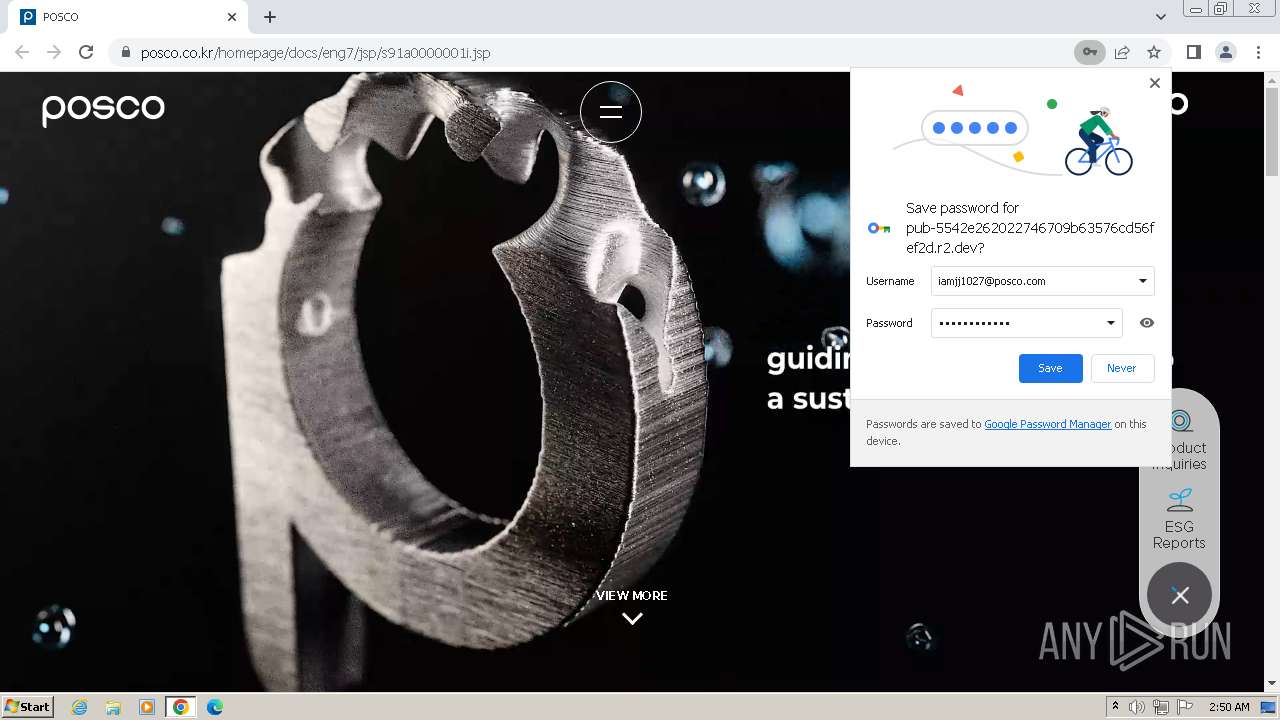Screen dimensions: 1280x720
Task: Click the address bar URL
Action: point(315,52)
